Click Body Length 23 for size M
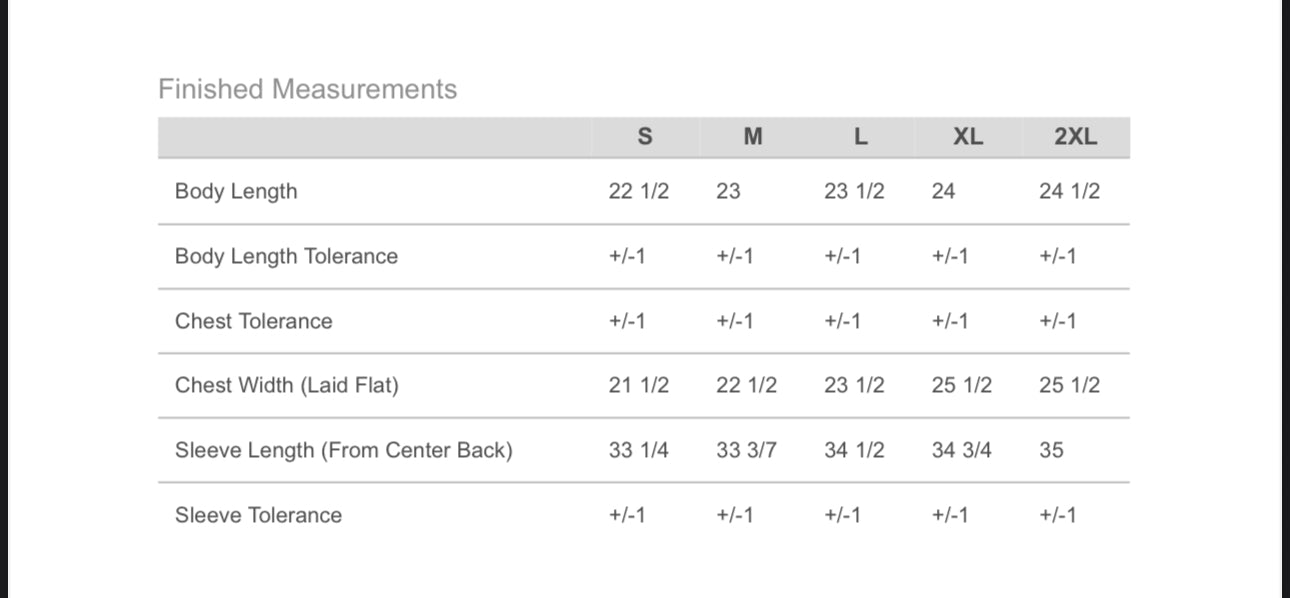Viewport: 1290px width, 598px height. (728, 191)
